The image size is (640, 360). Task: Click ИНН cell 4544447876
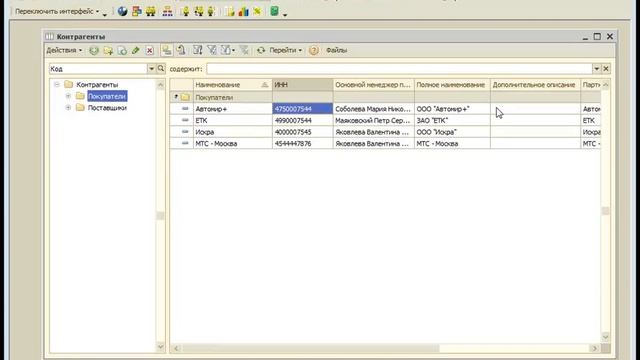pos(302,143)
